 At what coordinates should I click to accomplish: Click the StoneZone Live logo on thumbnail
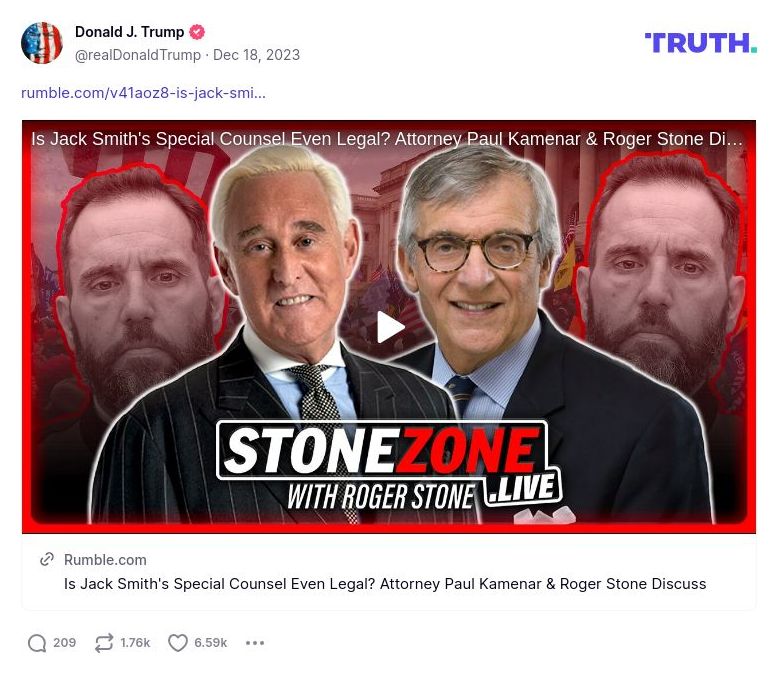click(389, 467)
